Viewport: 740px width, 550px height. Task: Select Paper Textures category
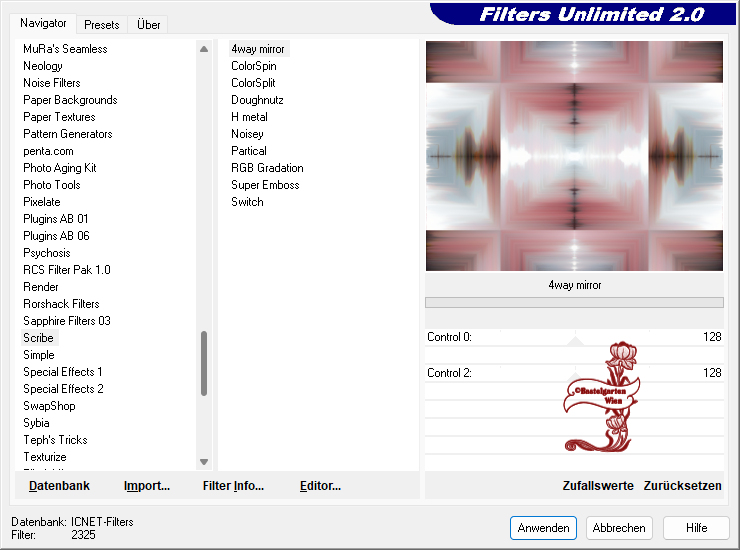coord(59,117)
